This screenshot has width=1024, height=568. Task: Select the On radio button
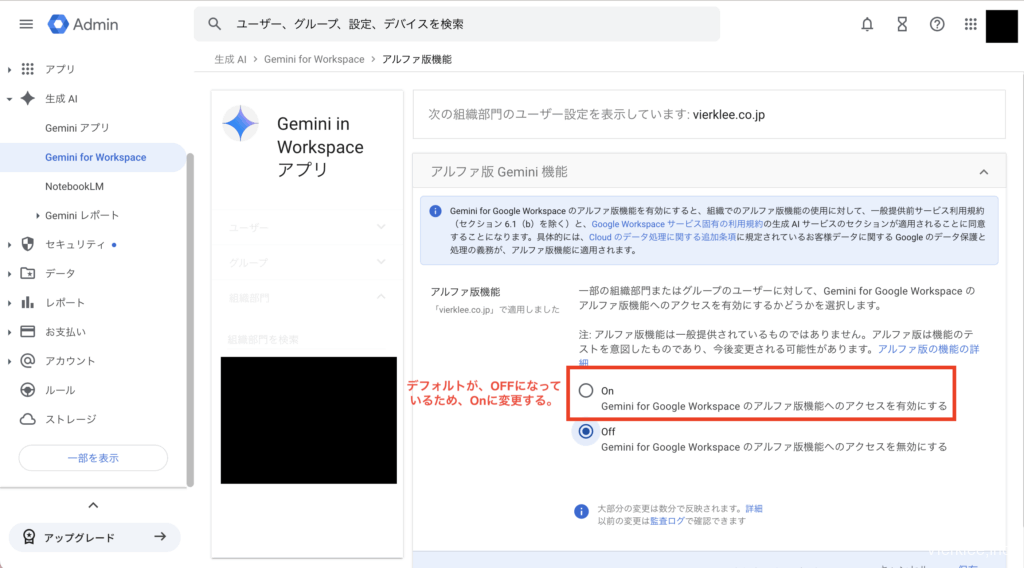point(586,390)
